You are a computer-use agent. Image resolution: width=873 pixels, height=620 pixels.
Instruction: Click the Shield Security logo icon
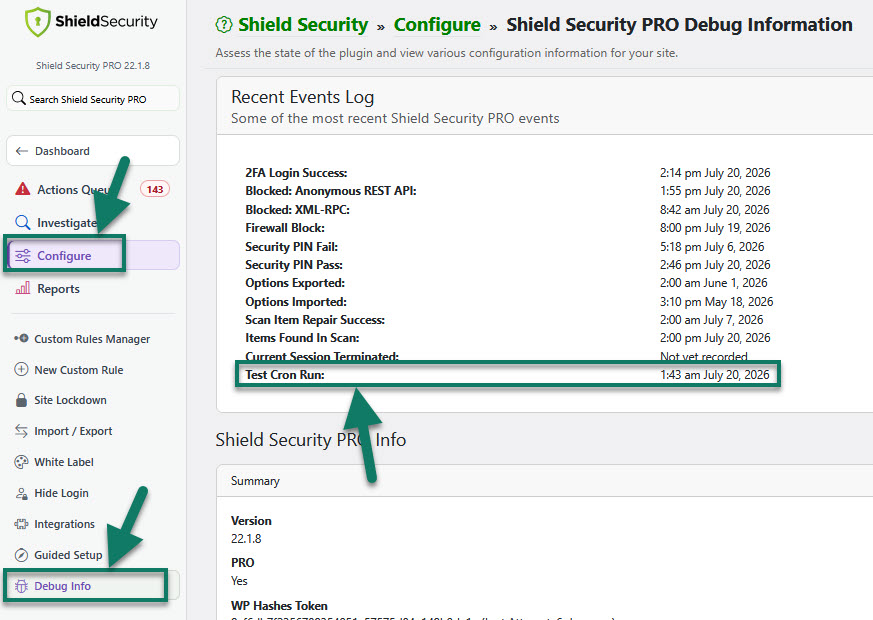point(37,22)
